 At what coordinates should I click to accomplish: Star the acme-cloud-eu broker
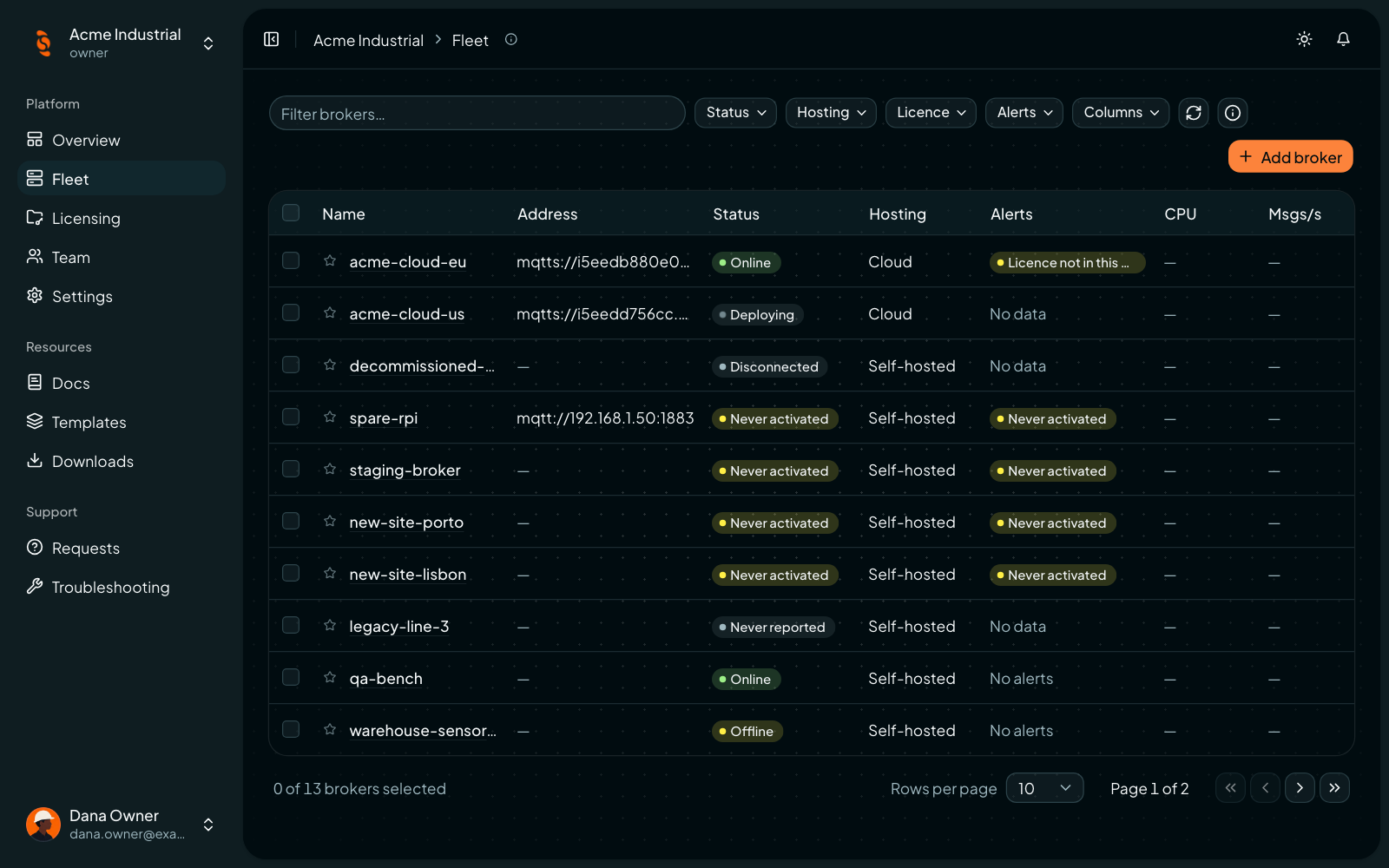(330, 260)
